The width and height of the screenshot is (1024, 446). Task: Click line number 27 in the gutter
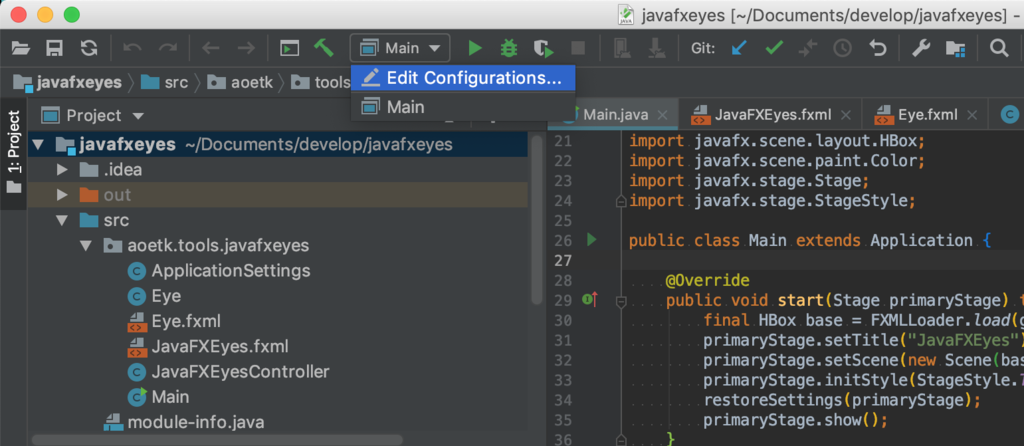tap(563, 260)
